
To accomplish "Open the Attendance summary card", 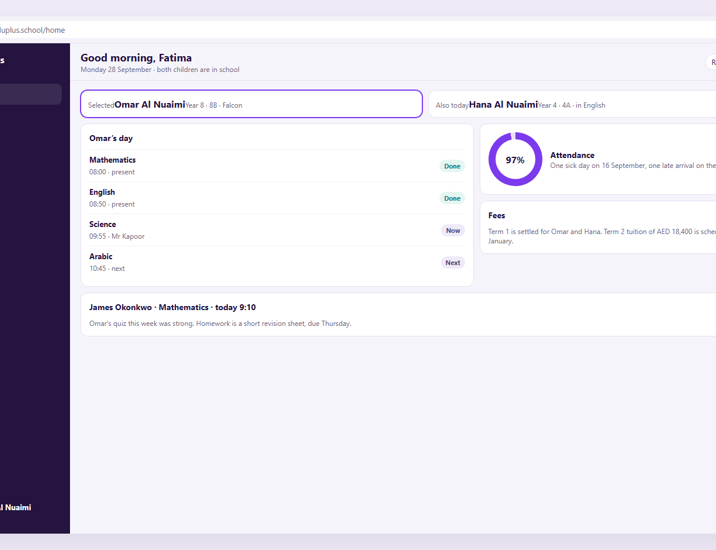I will (598, 159).
